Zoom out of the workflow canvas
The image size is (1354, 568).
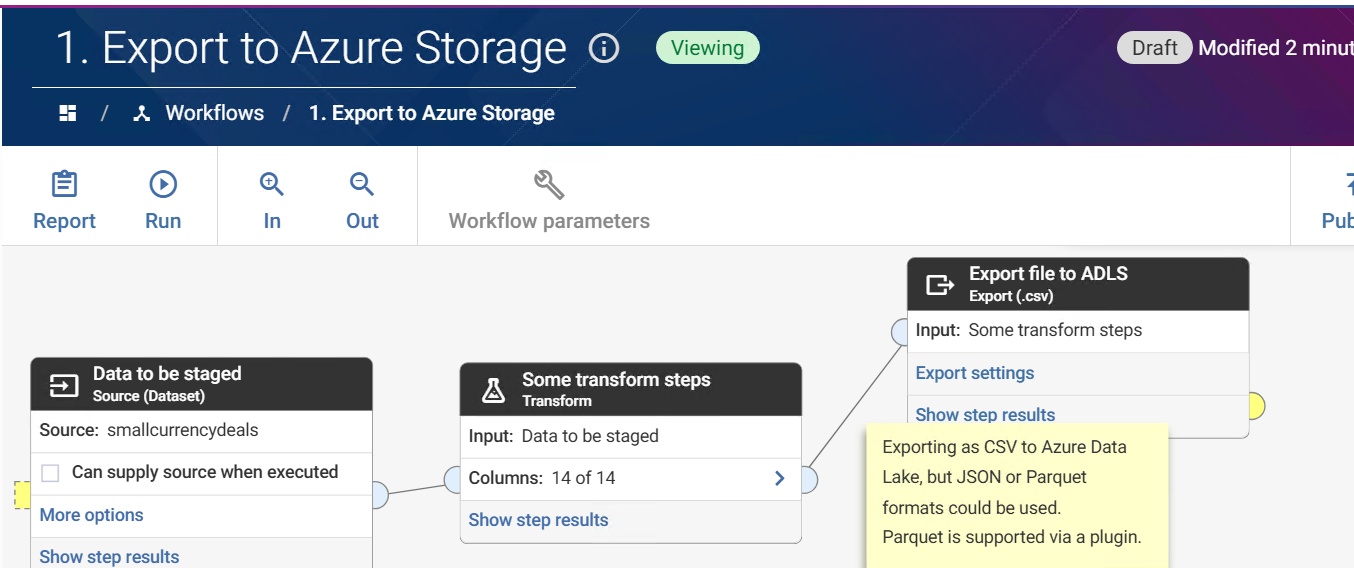(x=362, y=185)
